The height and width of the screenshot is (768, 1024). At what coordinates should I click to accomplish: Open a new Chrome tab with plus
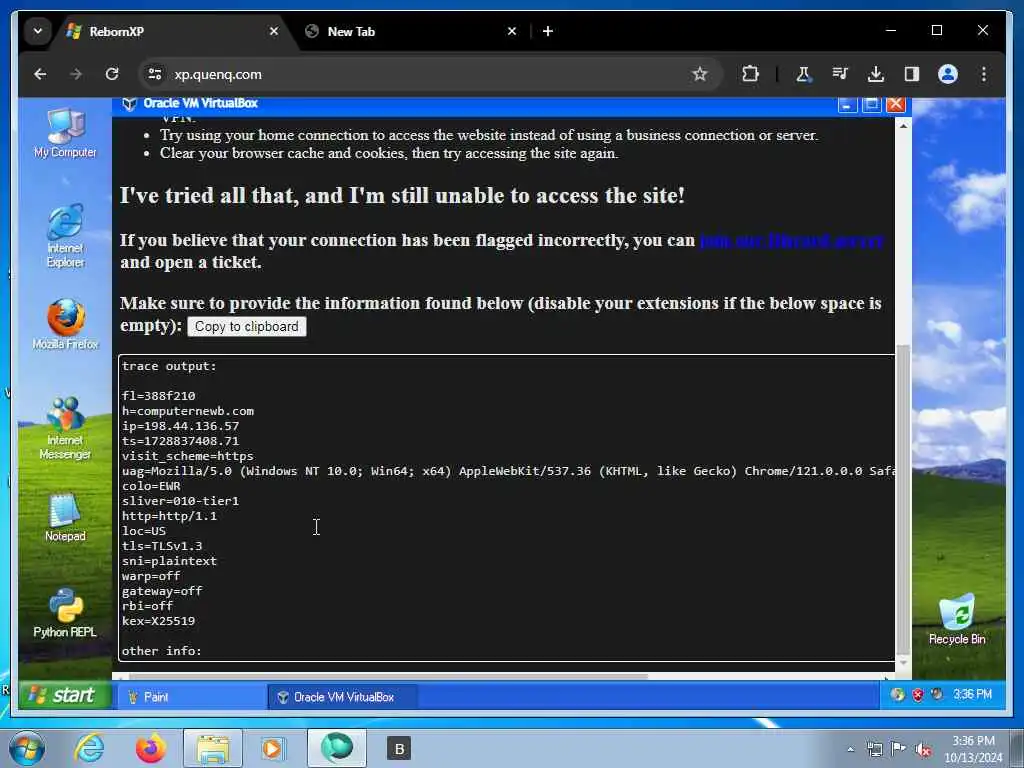[x=548, y=31]
